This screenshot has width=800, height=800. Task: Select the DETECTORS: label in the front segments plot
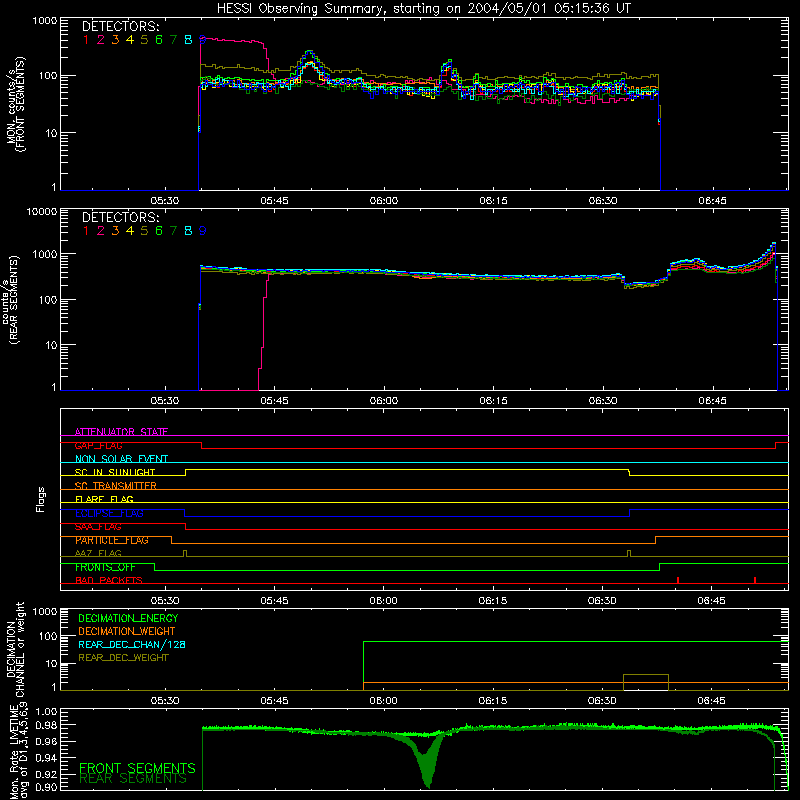click(121, 27)
